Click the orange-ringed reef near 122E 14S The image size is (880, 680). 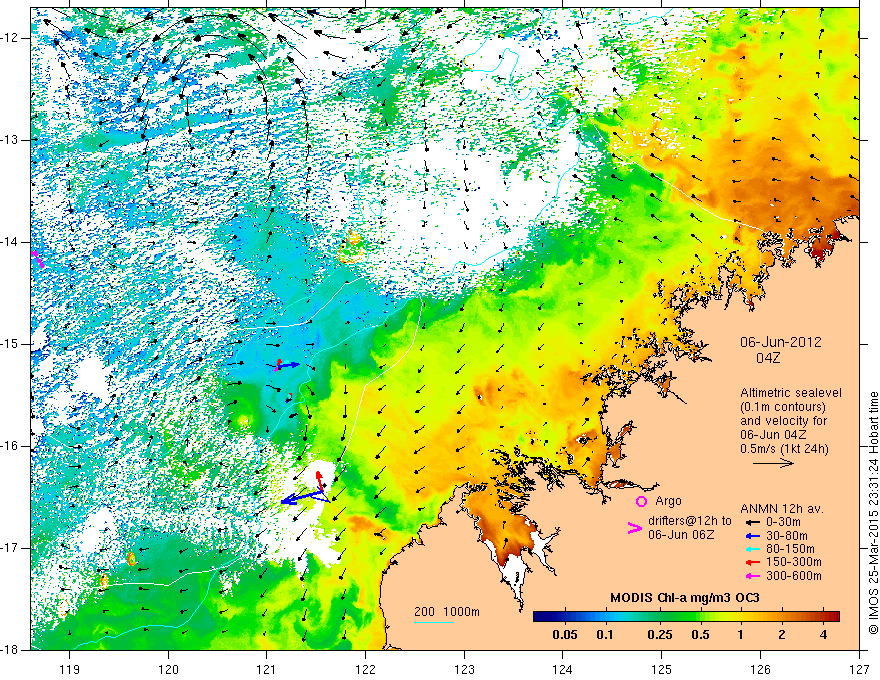(x=351, y=247)
